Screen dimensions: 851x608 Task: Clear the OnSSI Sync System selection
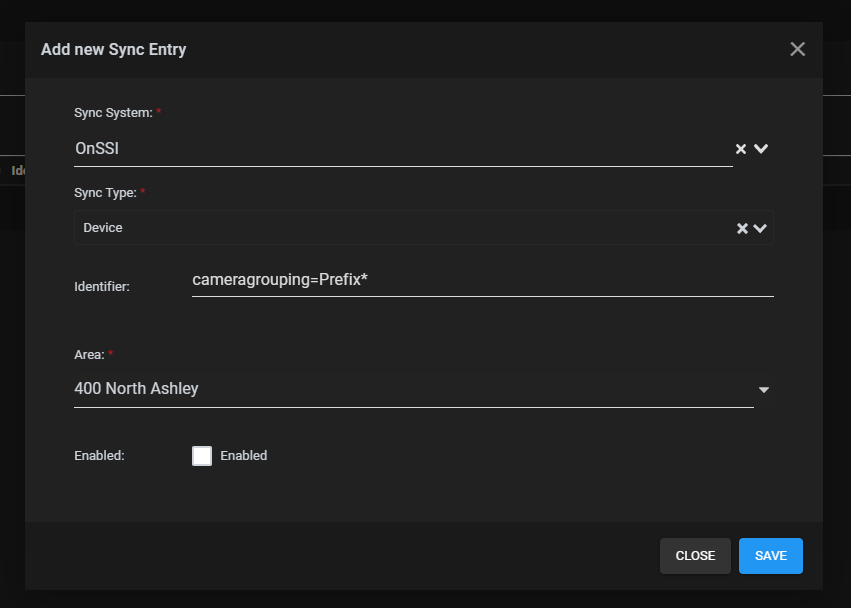[741, 149]
